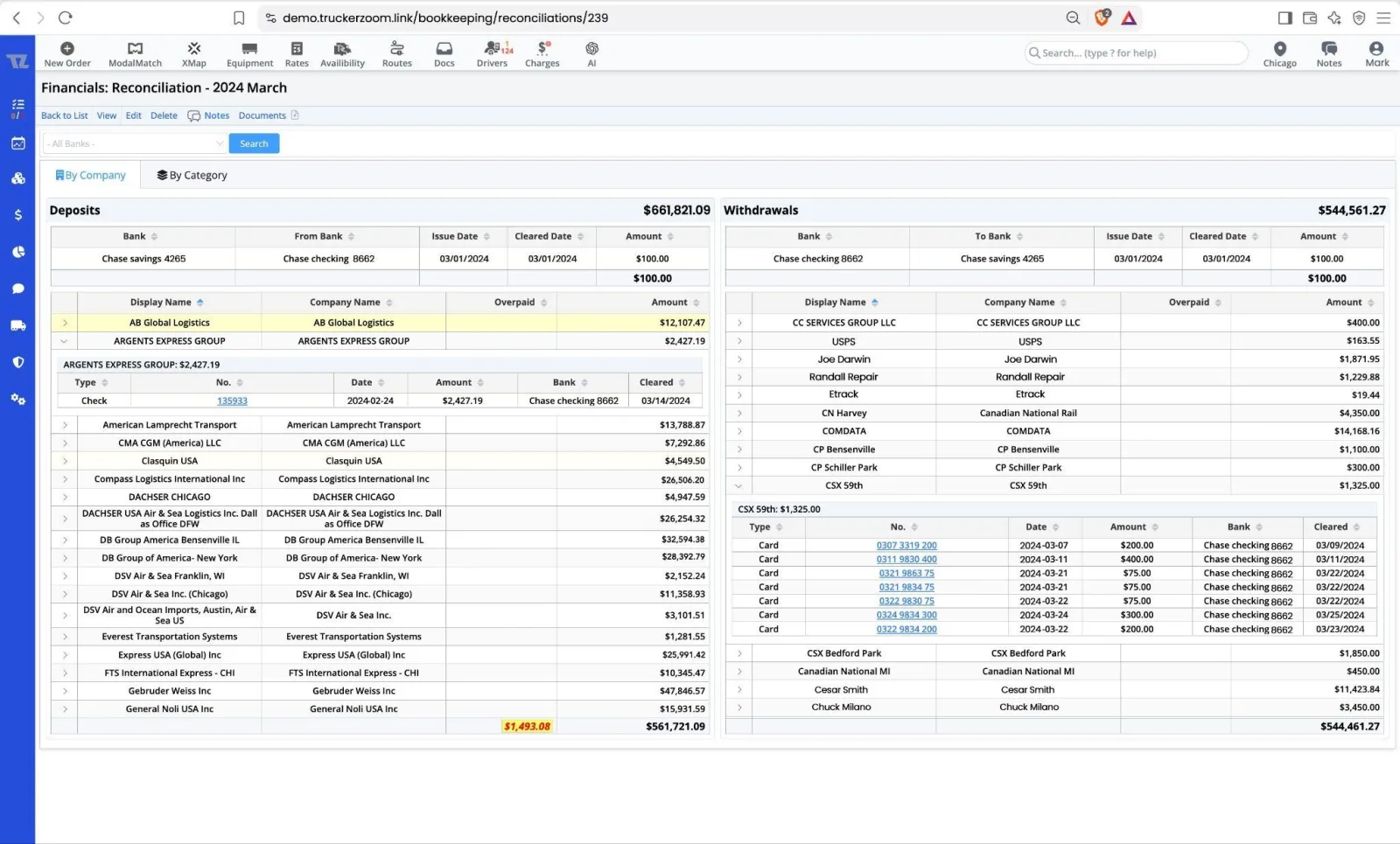Image resolution: width=1400 pixels, height=844 pixels.
Task: Open the Charges toolbar icon
Action: 542,53
